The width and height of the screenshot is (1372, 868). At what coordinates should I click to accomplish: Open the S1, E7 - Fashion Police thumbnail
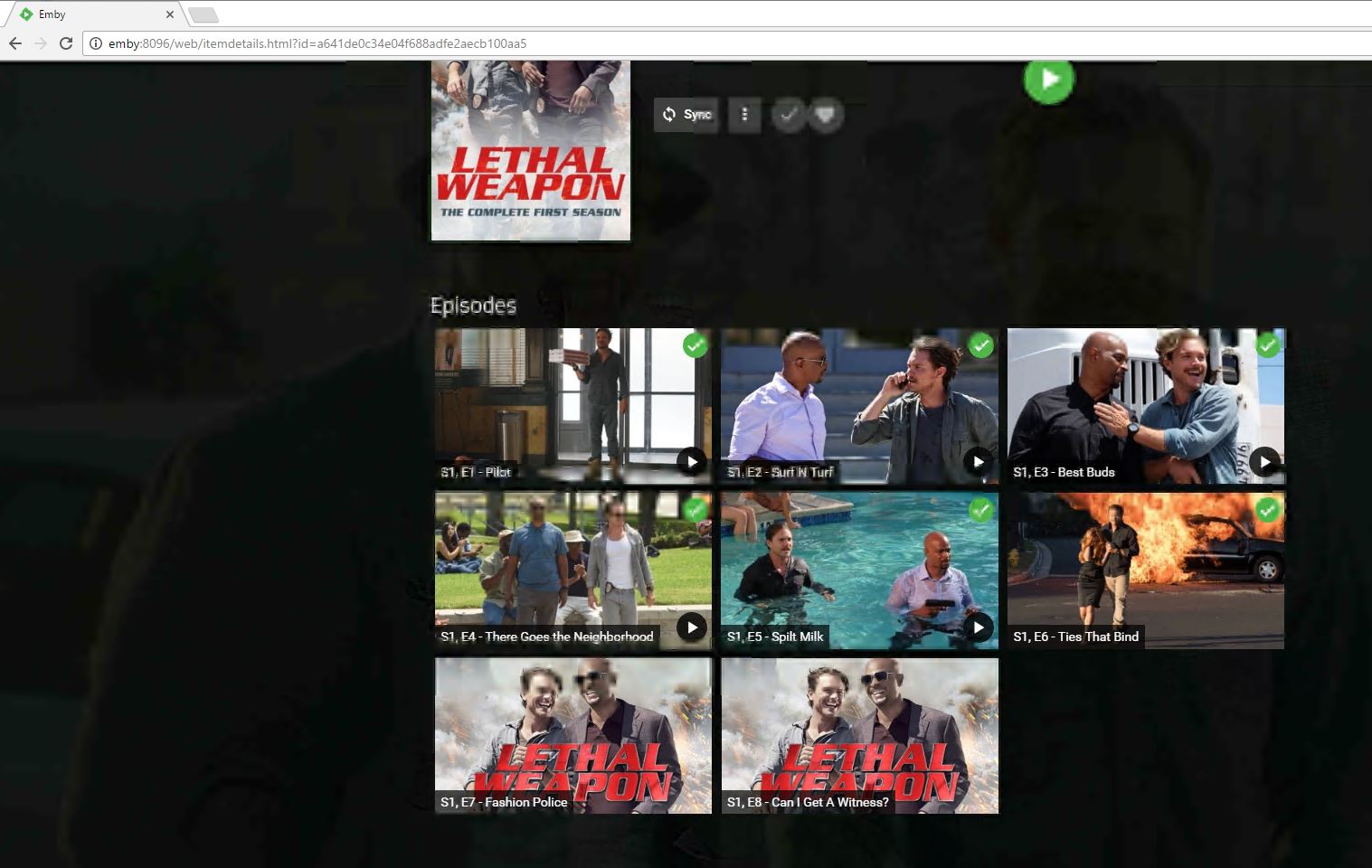point(573,735)
